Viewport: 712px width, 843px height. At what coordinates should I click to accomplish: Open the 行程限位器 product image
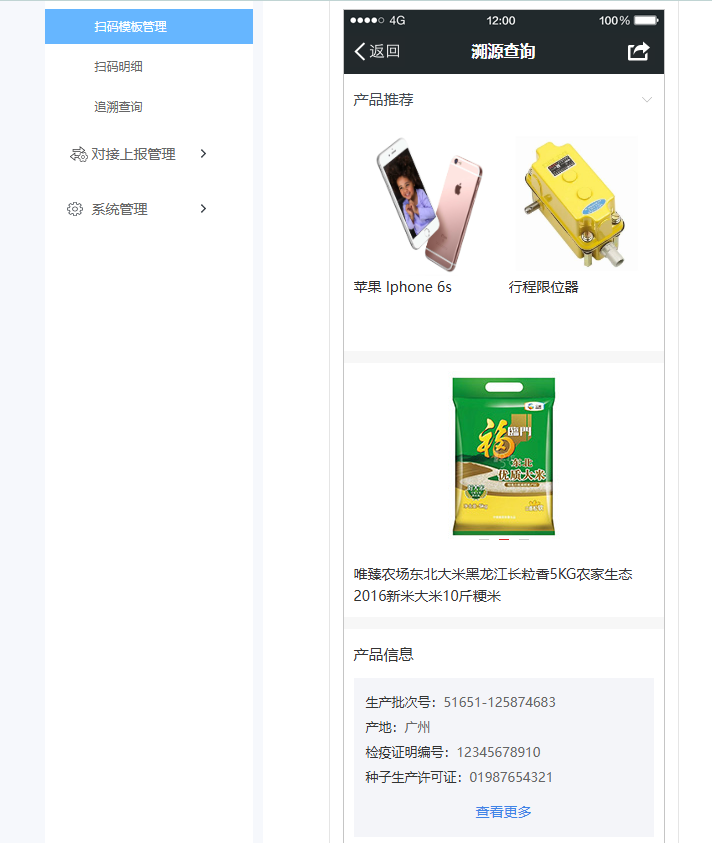(x=576, y=203)
